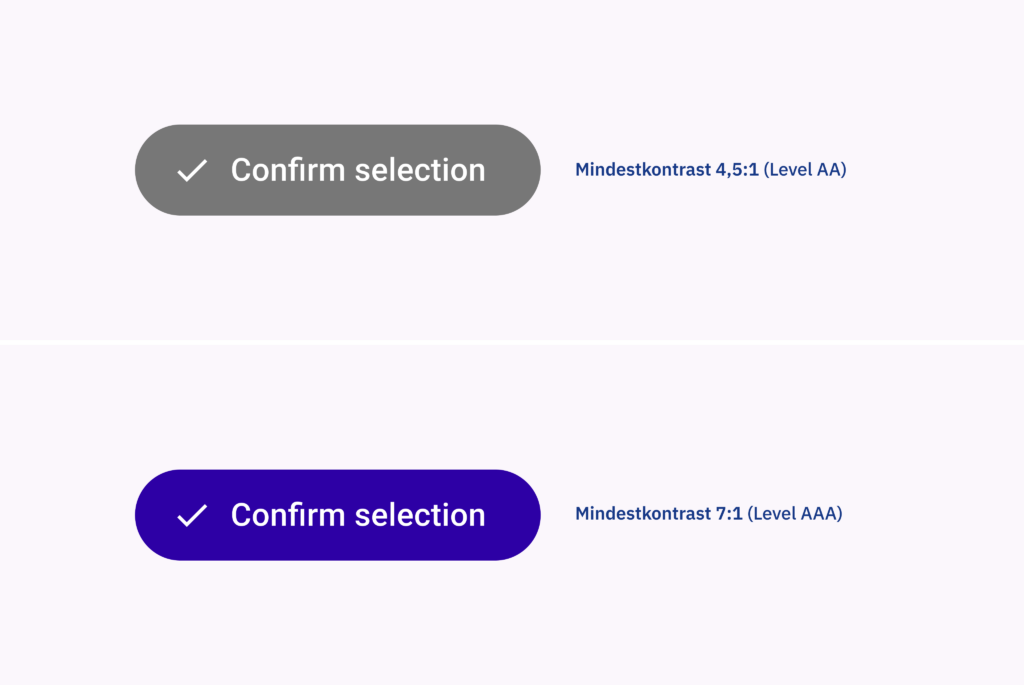Click the bold 4,5:1 ratio text
The image size is (1024, 685).
(x=737, y=170)
